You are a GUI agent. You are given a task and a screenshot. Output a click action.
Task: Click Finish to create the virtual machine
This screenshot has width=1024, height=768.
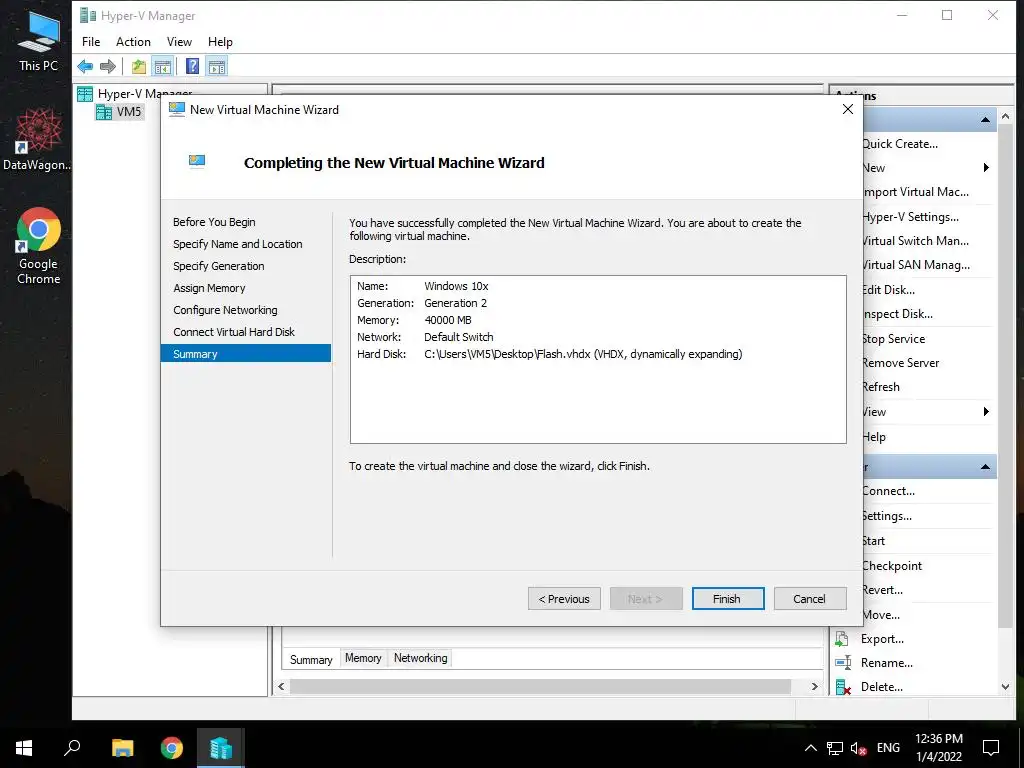[728, 599]
